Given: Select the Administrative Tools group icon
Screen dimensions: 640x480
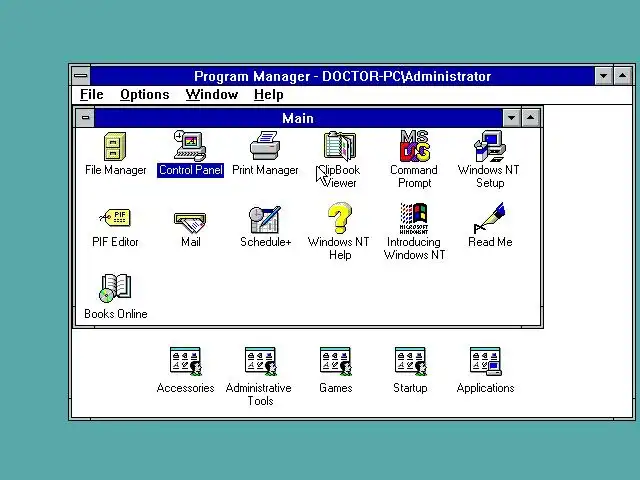Looking at the screenshot, I should click(x=260, y=362).
